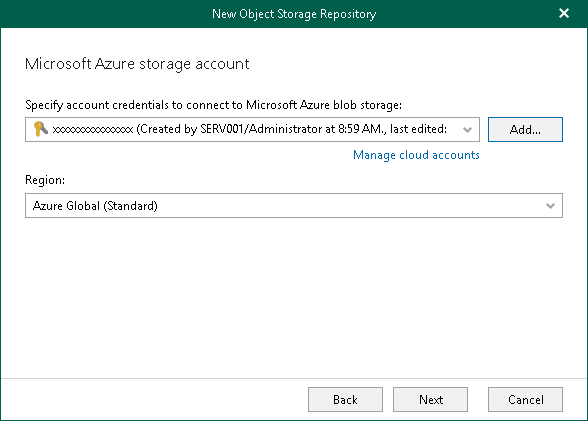Viewport: 588px width, 421px height.
Task: Open the Manage cloud accounts link
Action: pos(416,155)
